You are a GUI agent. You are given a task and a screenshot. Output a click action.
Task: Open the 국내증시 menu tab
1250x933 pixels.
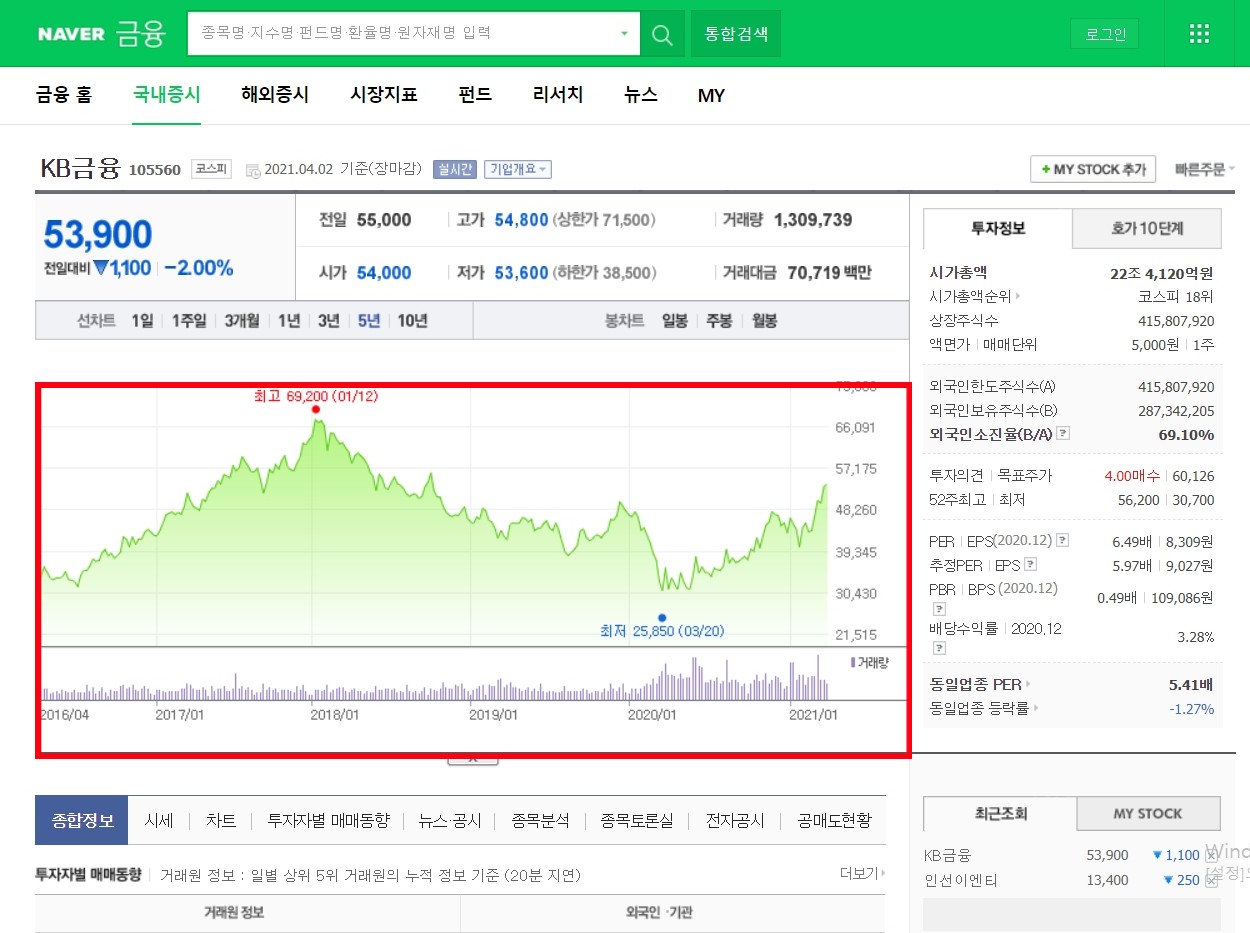(x=167, y=96)
